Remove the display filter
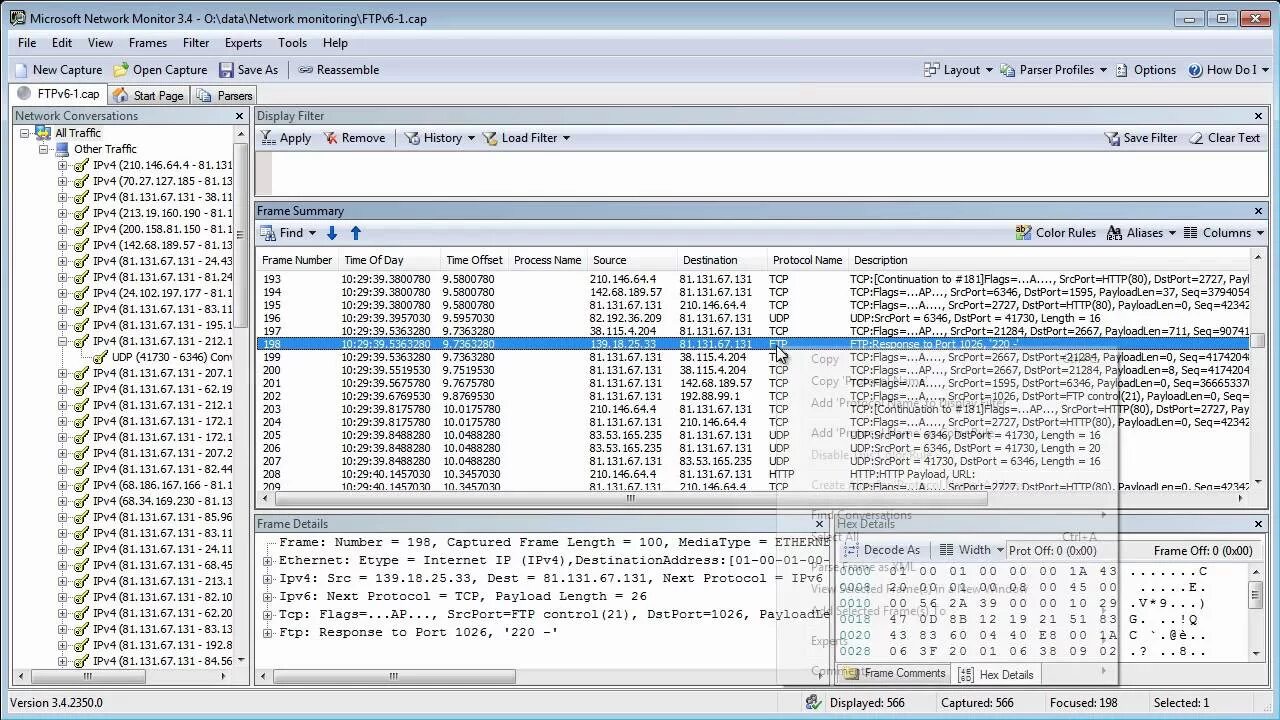1280x720 pixels. 354,138
